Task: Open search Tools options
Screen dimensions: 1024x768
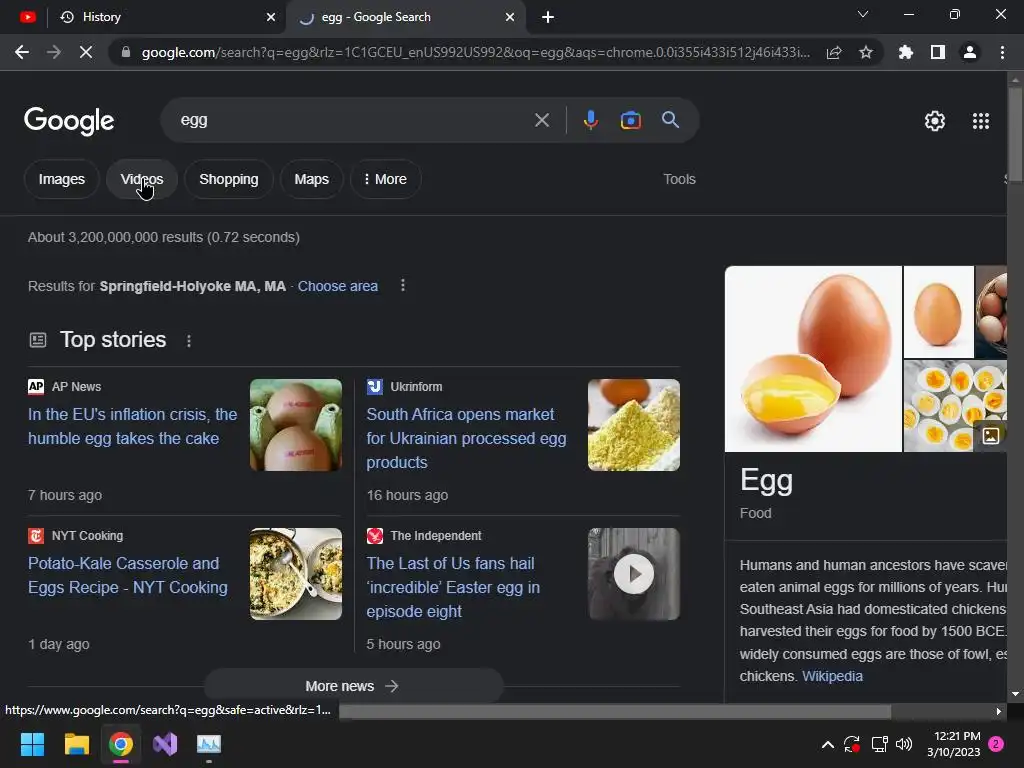Action: point(679,179)
